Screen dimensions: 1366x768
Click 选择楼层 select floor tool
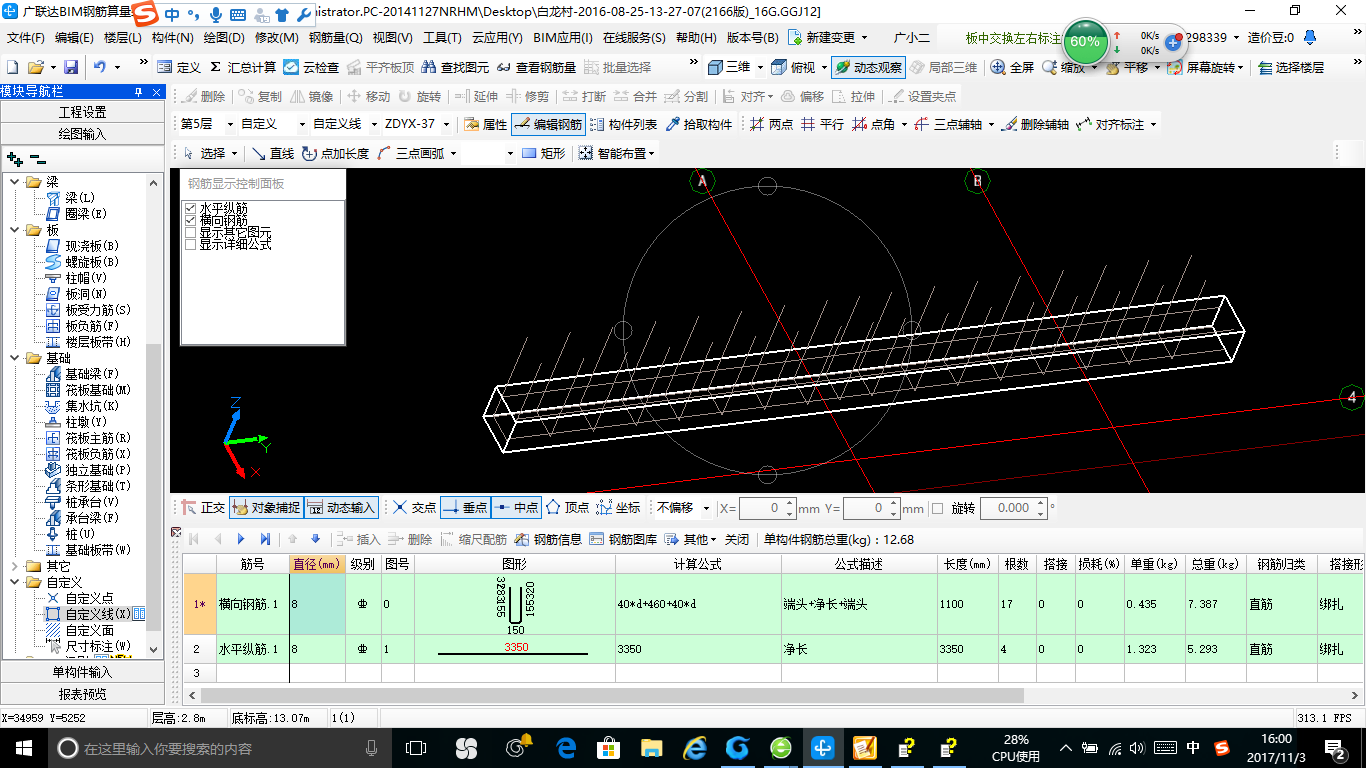(1291, 67)
